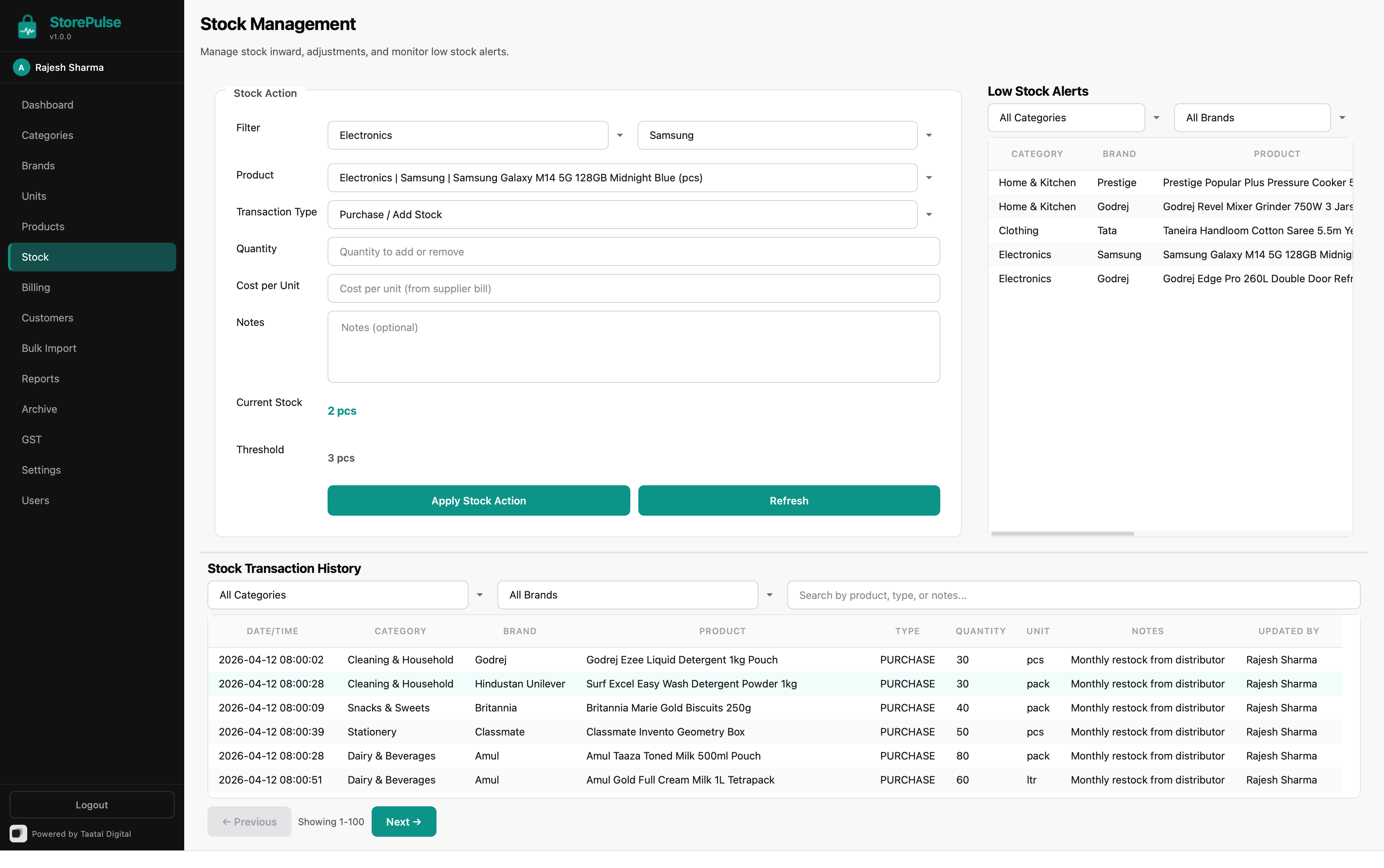Select the Prestige Popular Plus Pressure Cooker row
This screenshot has width=1384, height=868.
(1170, 183)
